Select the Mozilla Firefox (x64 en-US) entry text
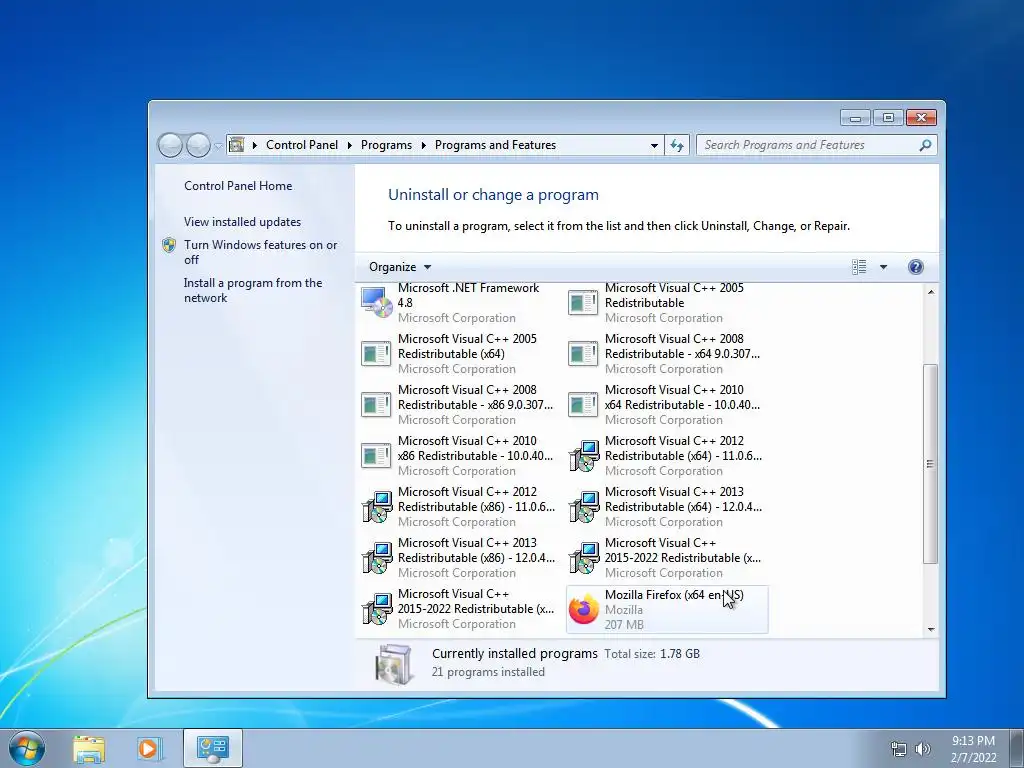 [674, 594]
